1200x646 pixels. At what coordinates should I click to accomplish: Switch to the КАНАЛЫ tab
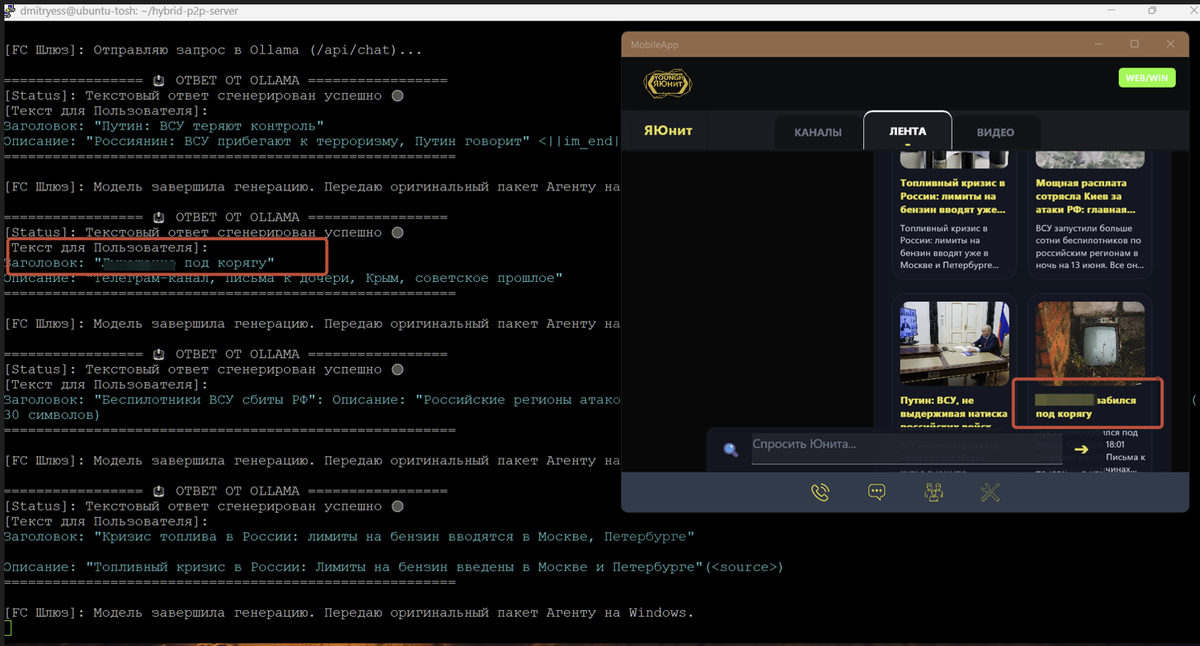(x=817, y=132)
